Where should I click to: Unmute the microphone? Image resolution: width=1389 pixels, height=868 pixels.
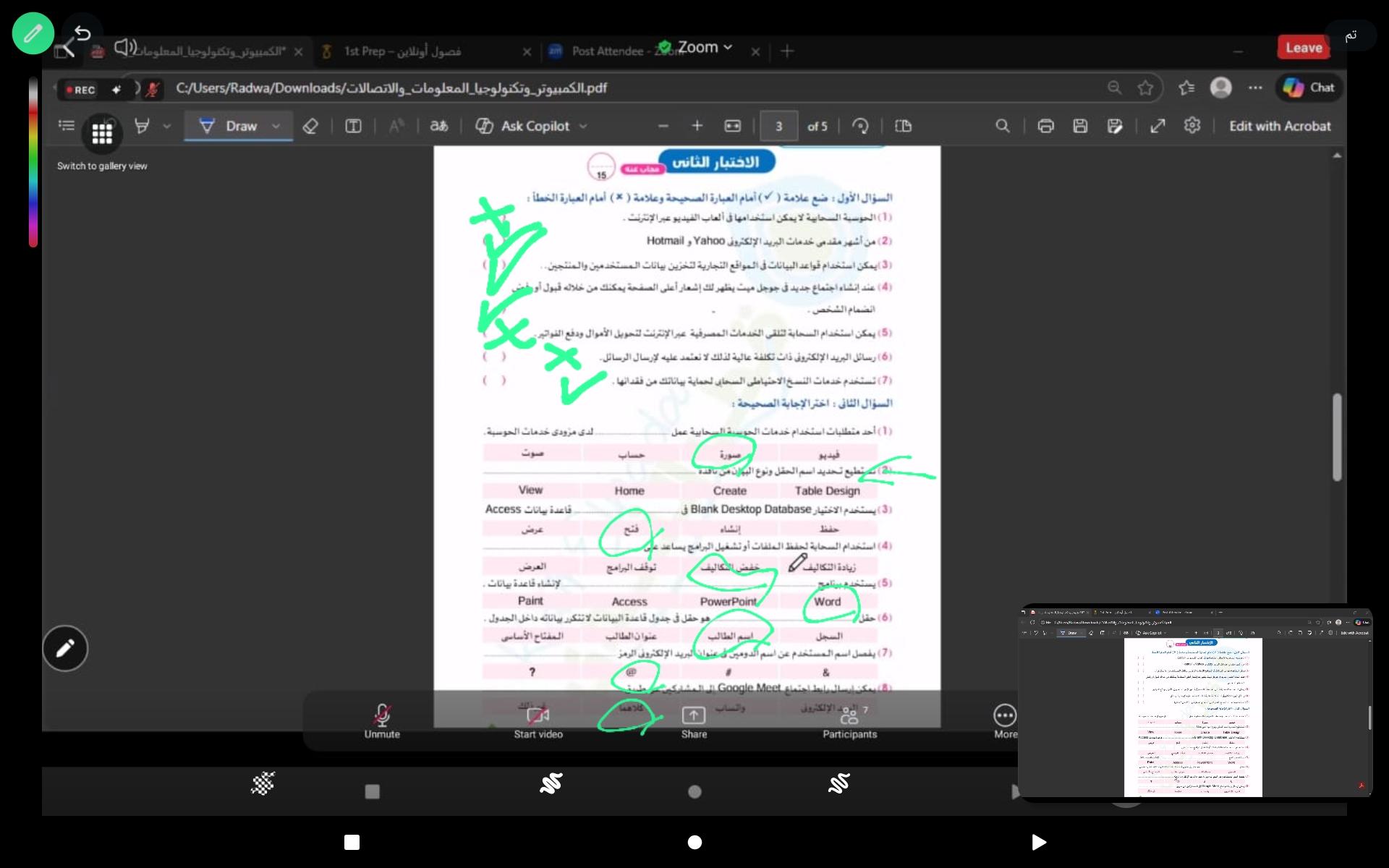click(382, 720)
